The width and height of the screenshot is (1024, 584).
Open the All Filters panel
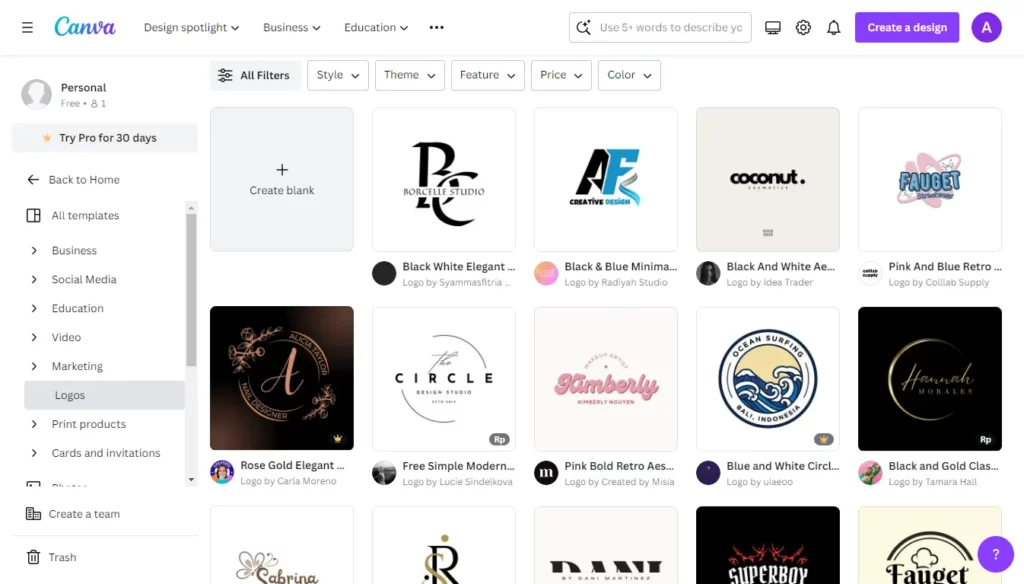tap(255, 75)
